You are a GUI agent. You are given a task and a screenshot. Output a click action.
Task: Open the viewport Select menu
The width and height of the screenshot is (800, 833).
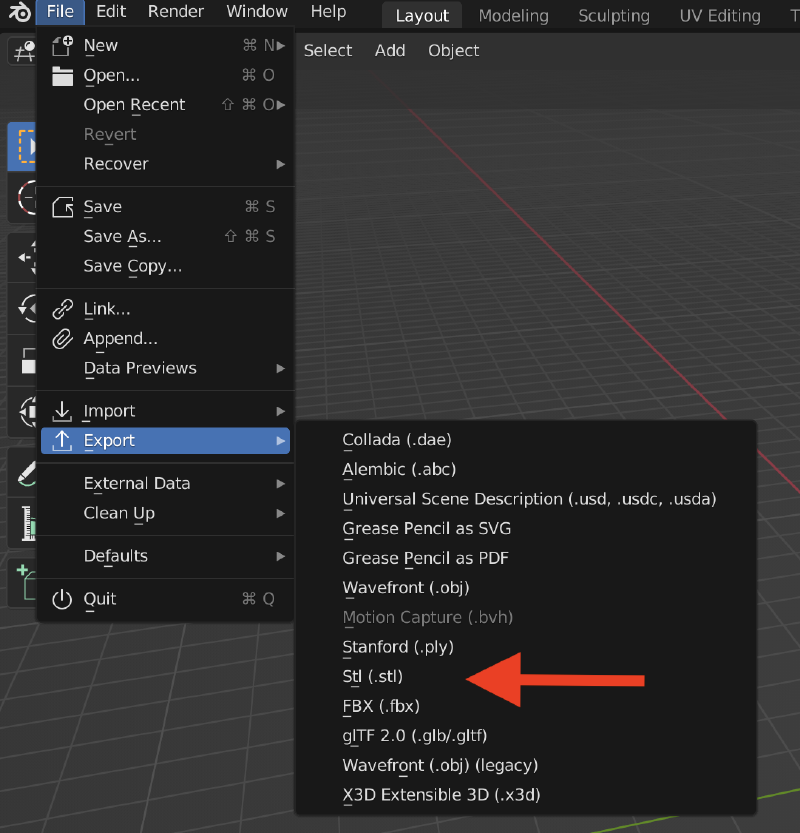328,50
